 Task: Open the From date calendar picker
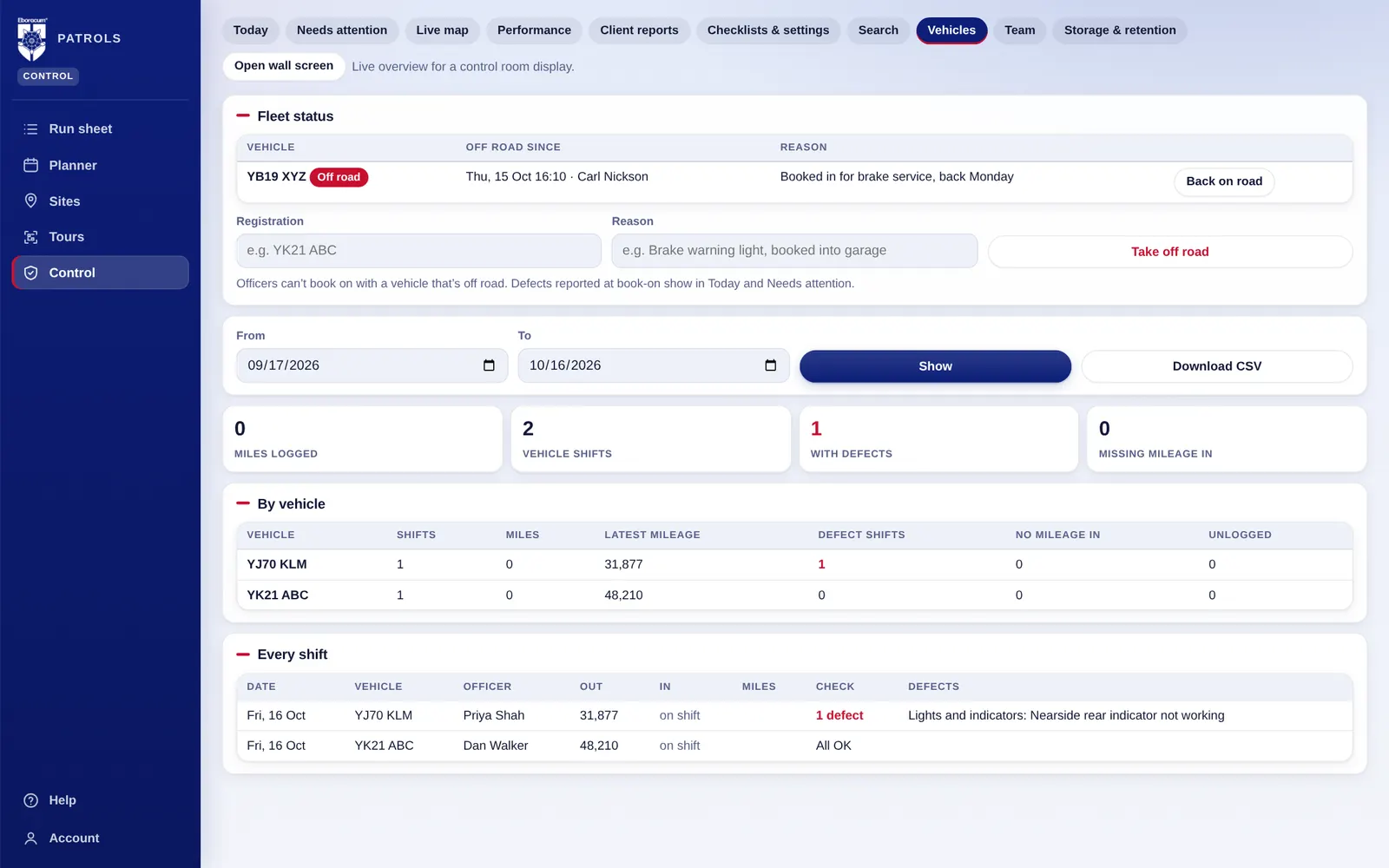click(x=489, y=365)
